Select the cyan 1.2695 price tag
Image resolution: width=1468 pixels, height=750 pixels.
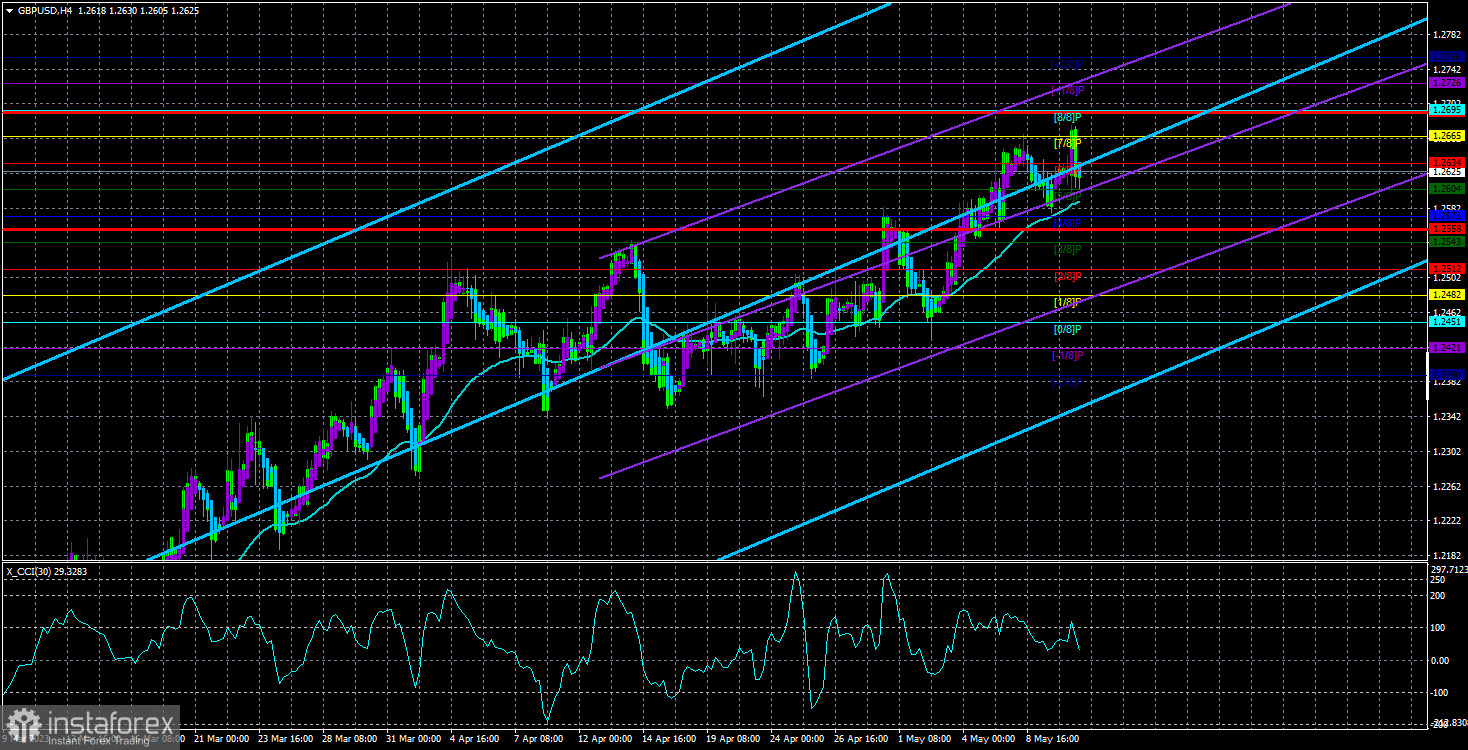click(1448, 112)
